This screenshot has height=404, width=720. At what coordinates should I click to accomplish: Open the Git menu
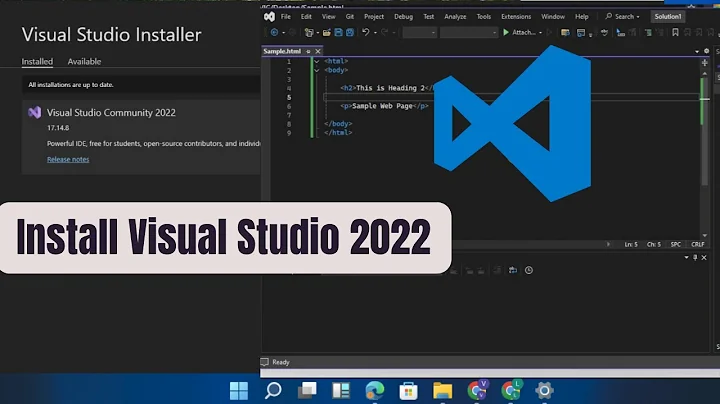350,17
